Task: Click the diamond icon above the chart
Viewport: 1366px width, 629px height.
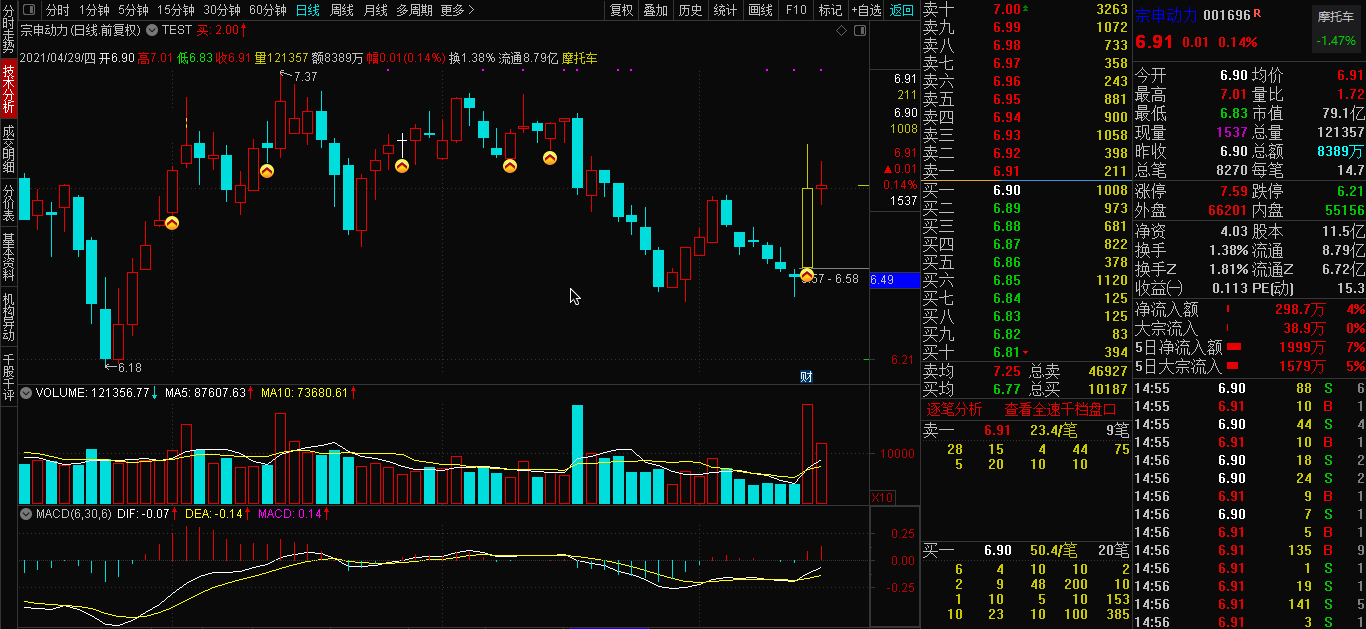Action: [842, 31]
